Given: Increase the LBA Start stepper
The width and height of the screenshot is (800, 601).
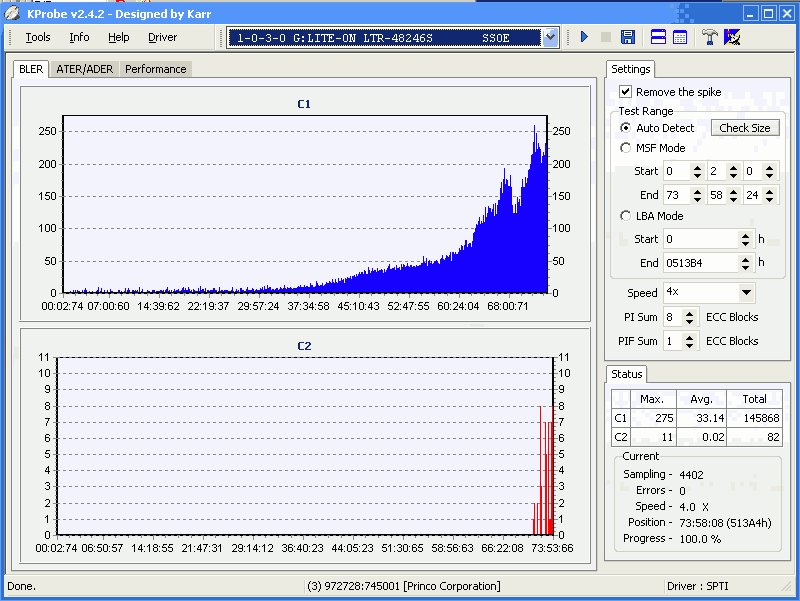Looking at the screenshot, I should coord(745,235).
